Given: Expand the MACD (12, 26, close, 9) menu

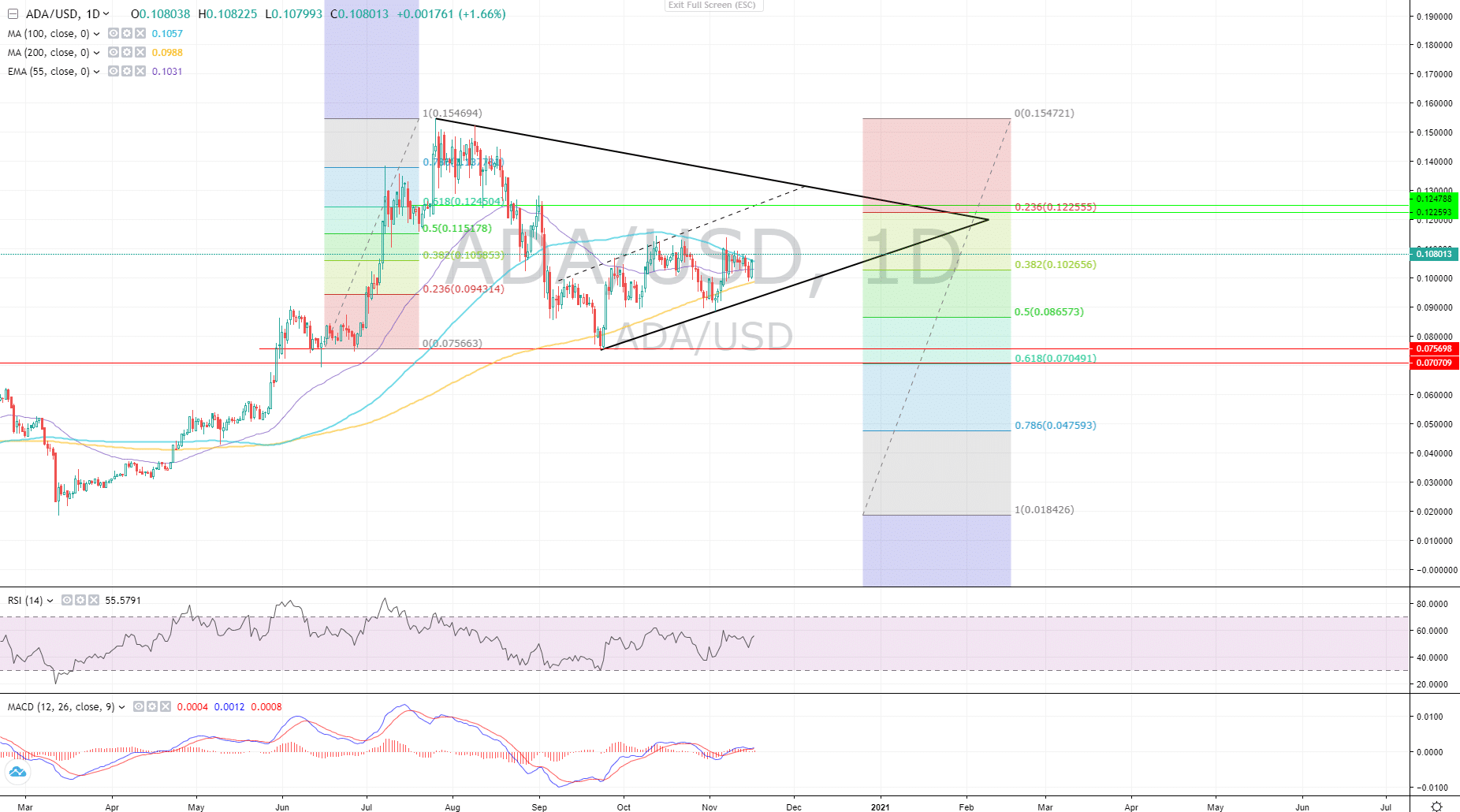Looking at the screenshot, I should [121, 707].
